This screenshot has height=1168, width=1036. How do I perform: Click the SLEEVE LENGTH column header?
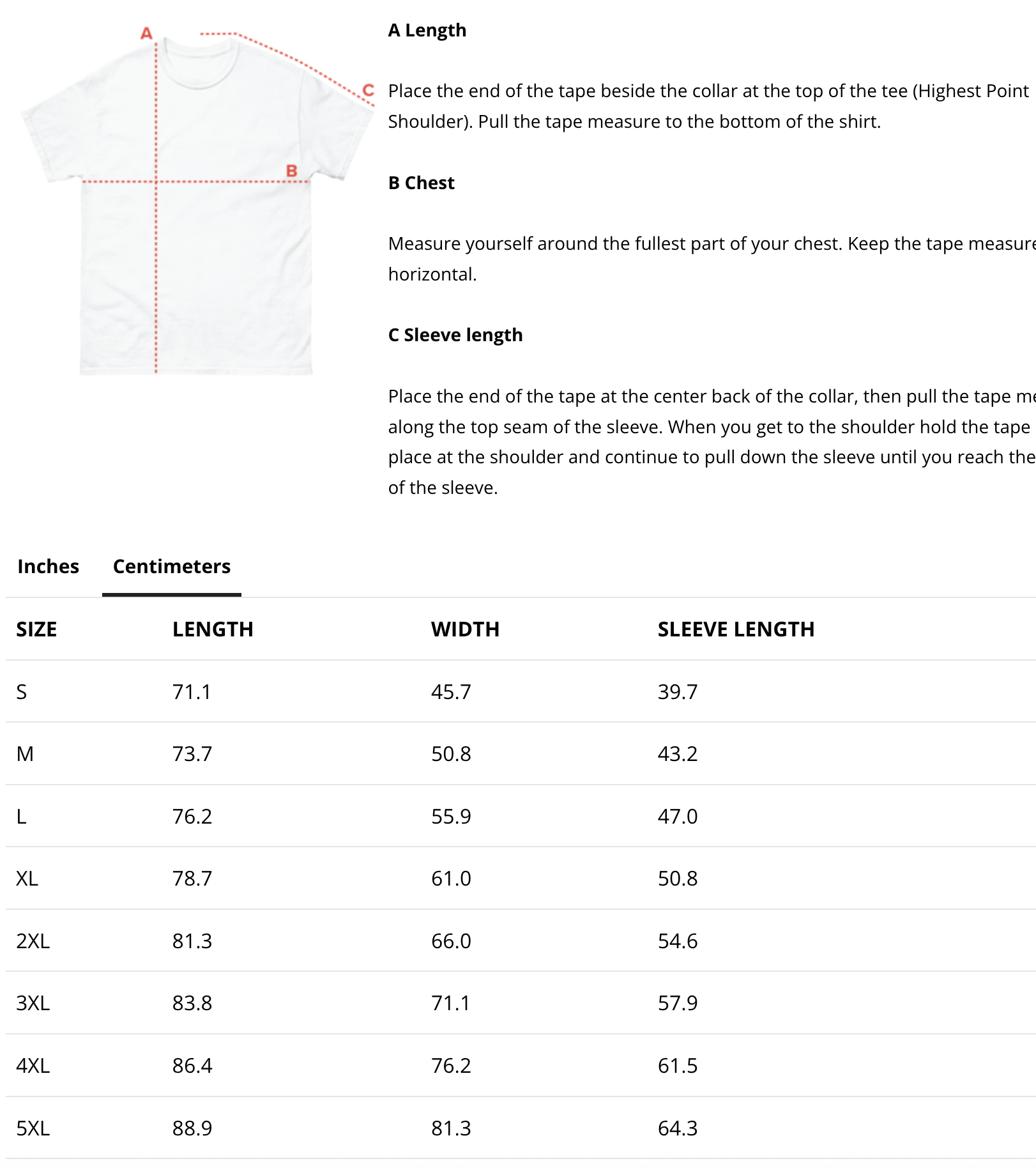coord(736,629)
